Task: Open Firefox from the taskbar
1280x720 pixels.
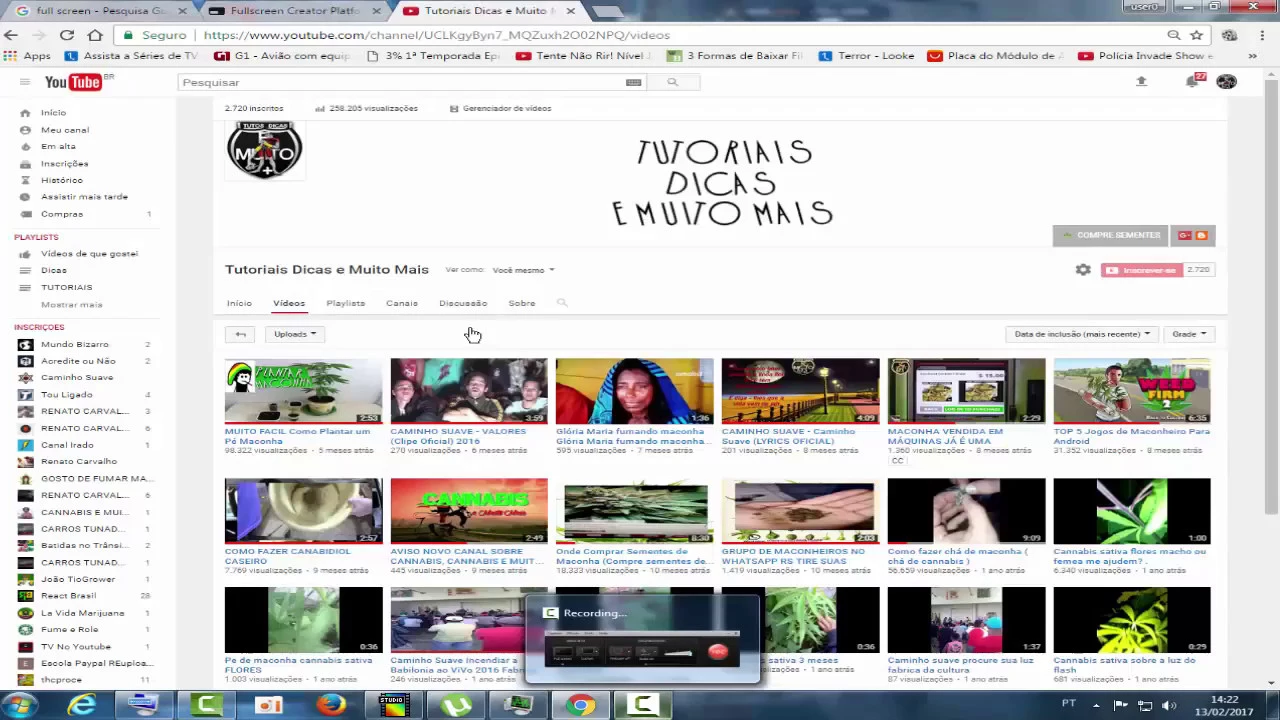Action: click(x=331, y=705)
